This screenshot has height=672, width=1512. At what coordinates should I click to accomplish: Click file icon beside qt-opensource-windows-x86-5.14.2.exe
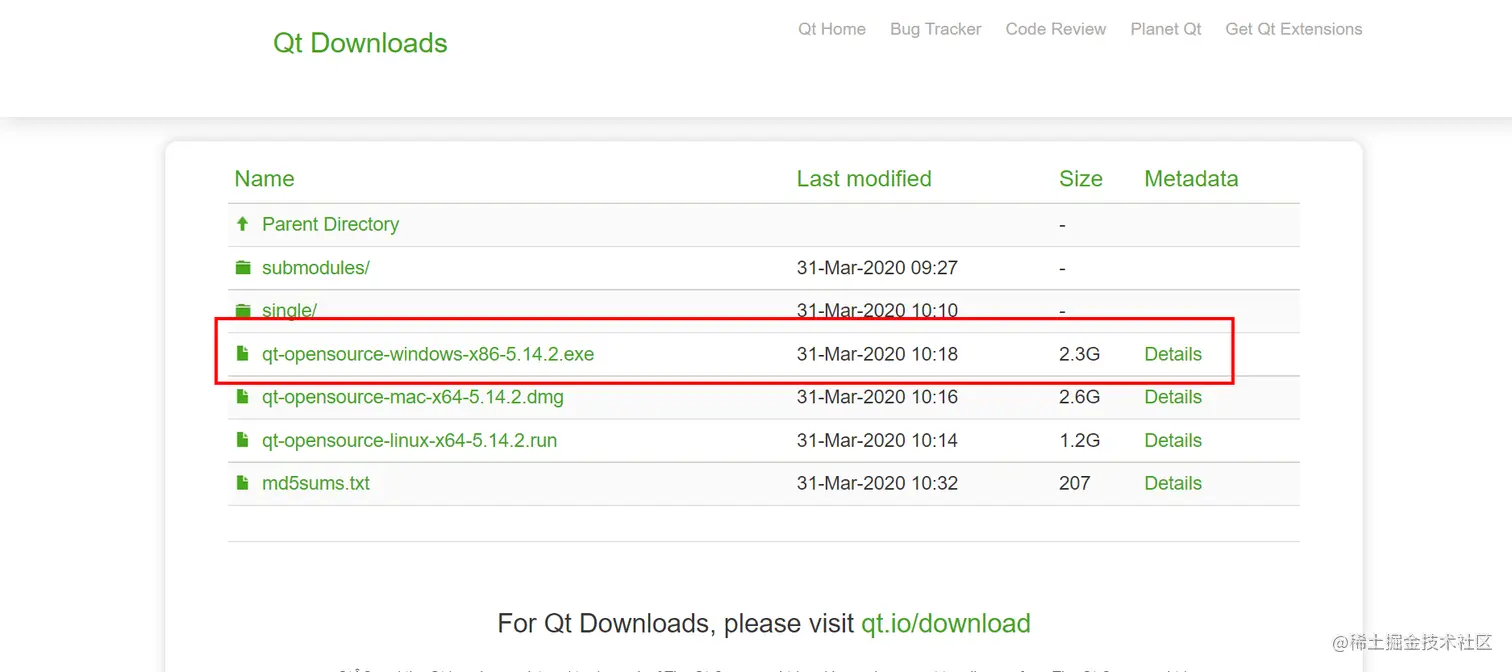(x=242, y=354)
